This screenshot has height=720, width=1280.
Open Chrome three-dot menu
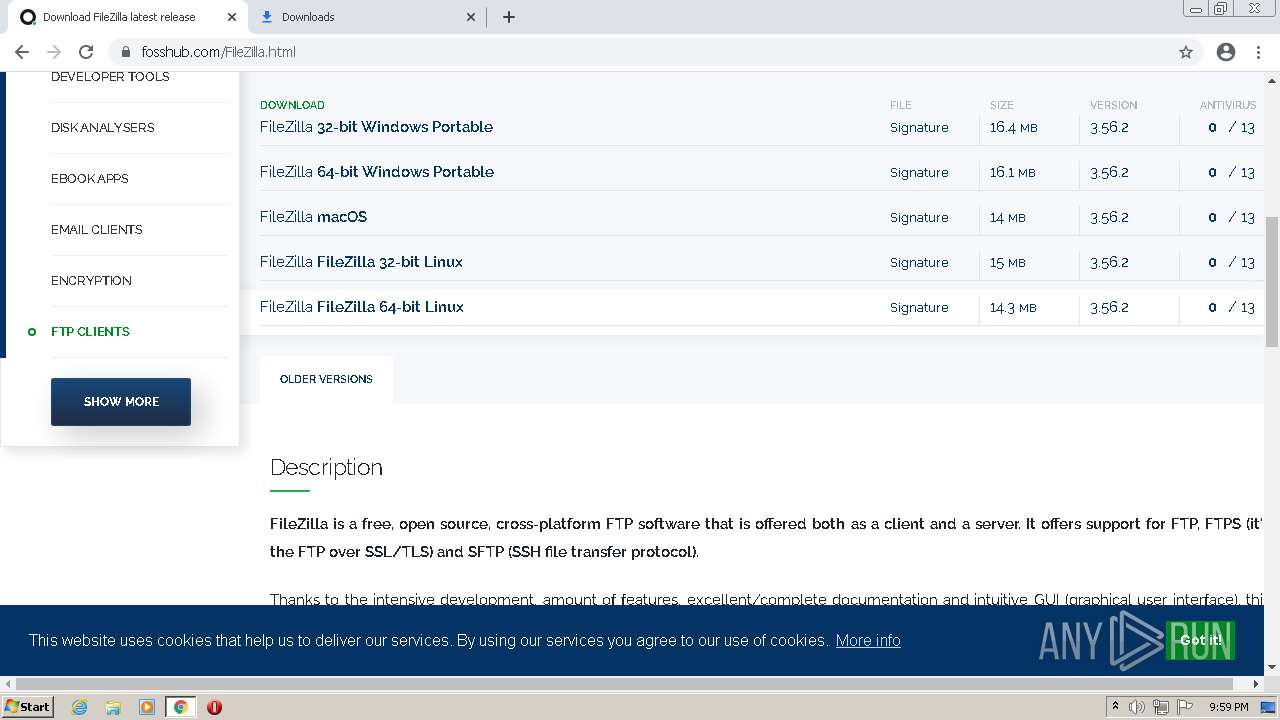tap(1258, 52)
